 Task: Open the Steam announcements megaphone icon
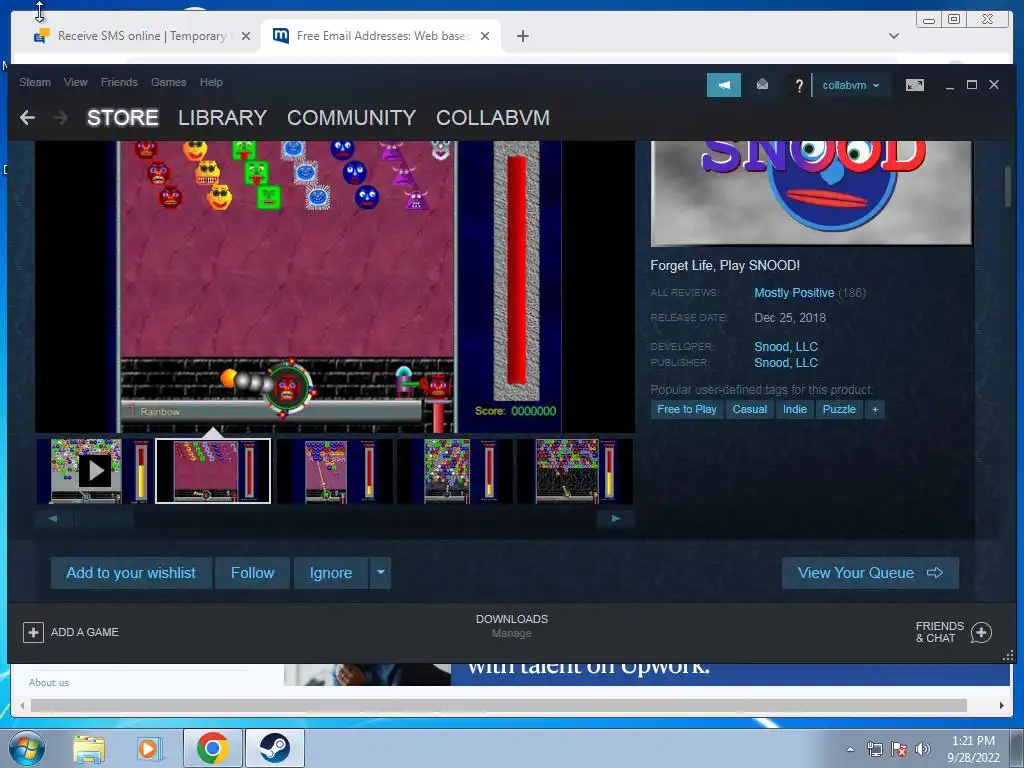pyautogui.click(x=724, y=85)
